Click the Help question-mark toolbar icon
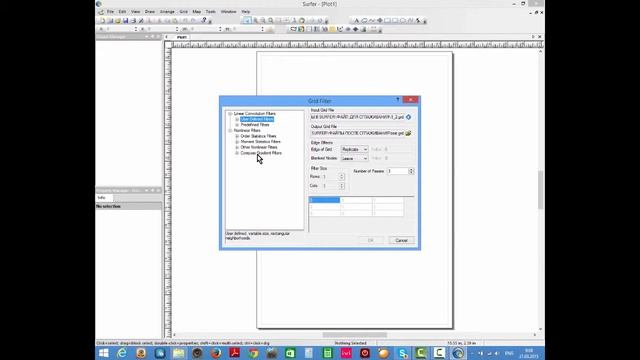 point(204,20)
